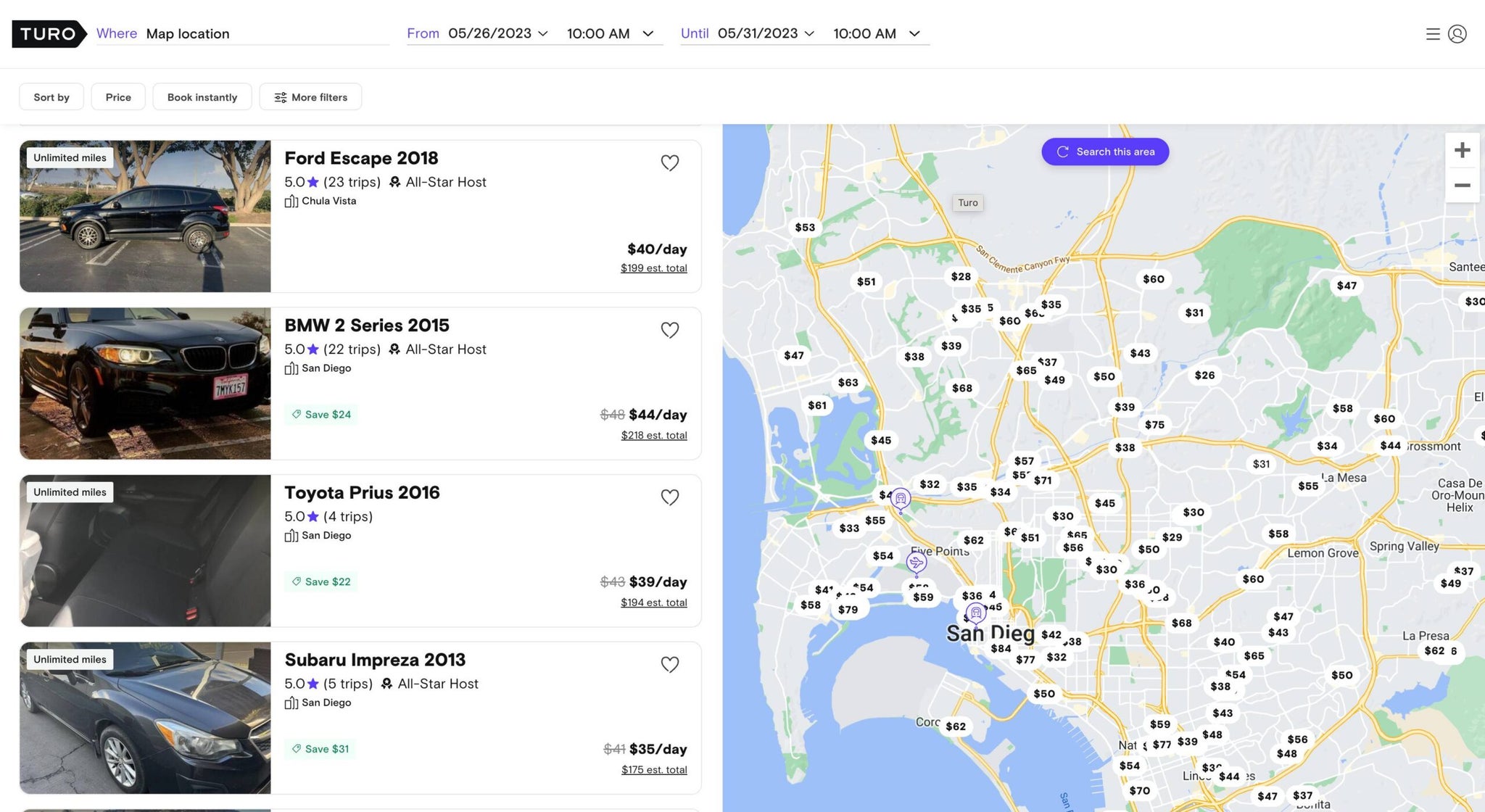
Task: Open the Sort by options
Action: tap(51, 96)
